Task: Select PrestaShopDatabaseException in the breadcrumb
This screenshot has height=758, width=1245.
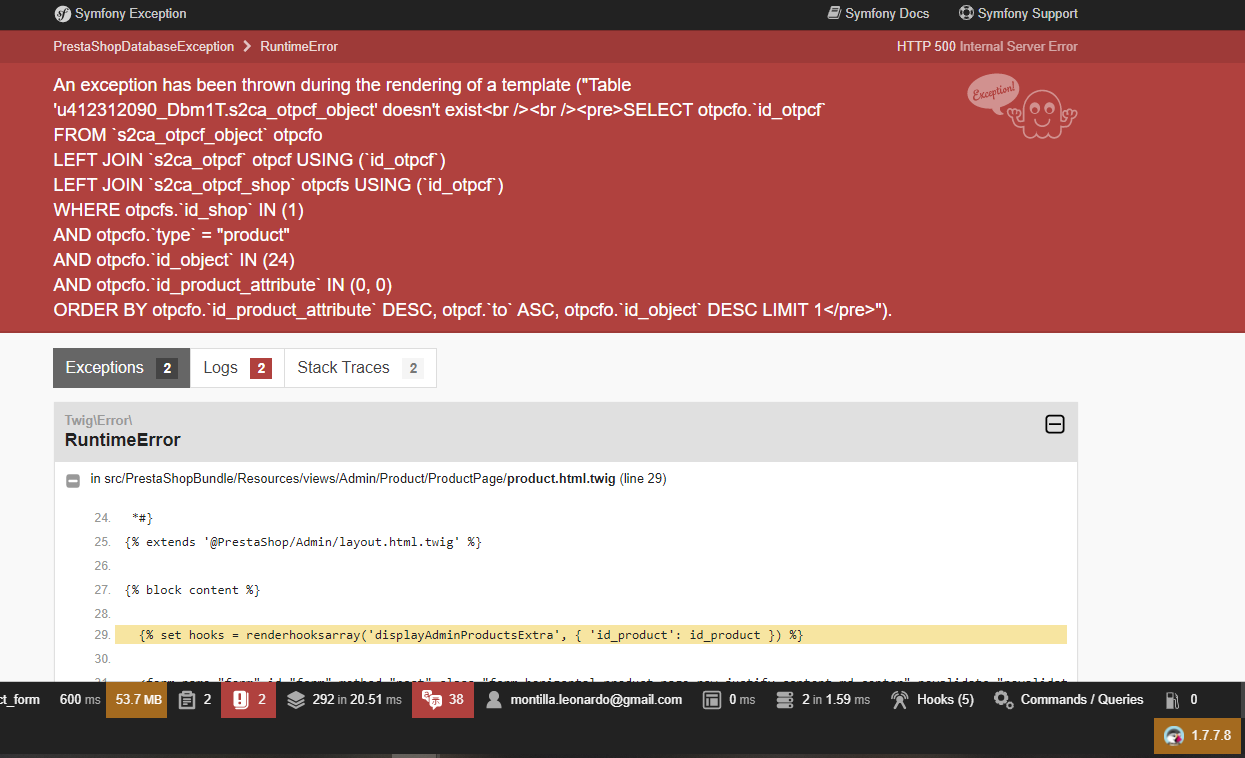Action: click(144, 47)
